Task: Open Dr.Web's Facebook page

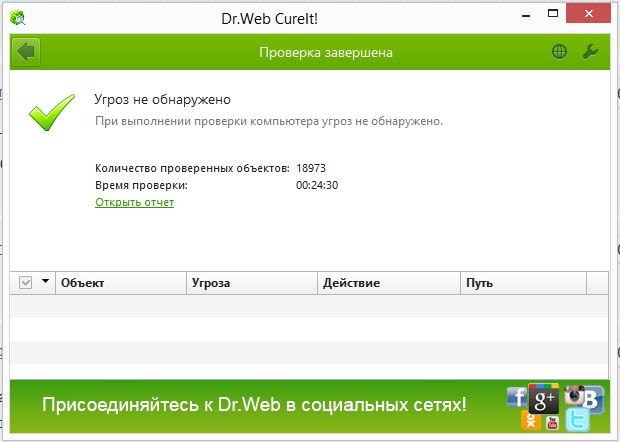Action: (x=516, y=397)
